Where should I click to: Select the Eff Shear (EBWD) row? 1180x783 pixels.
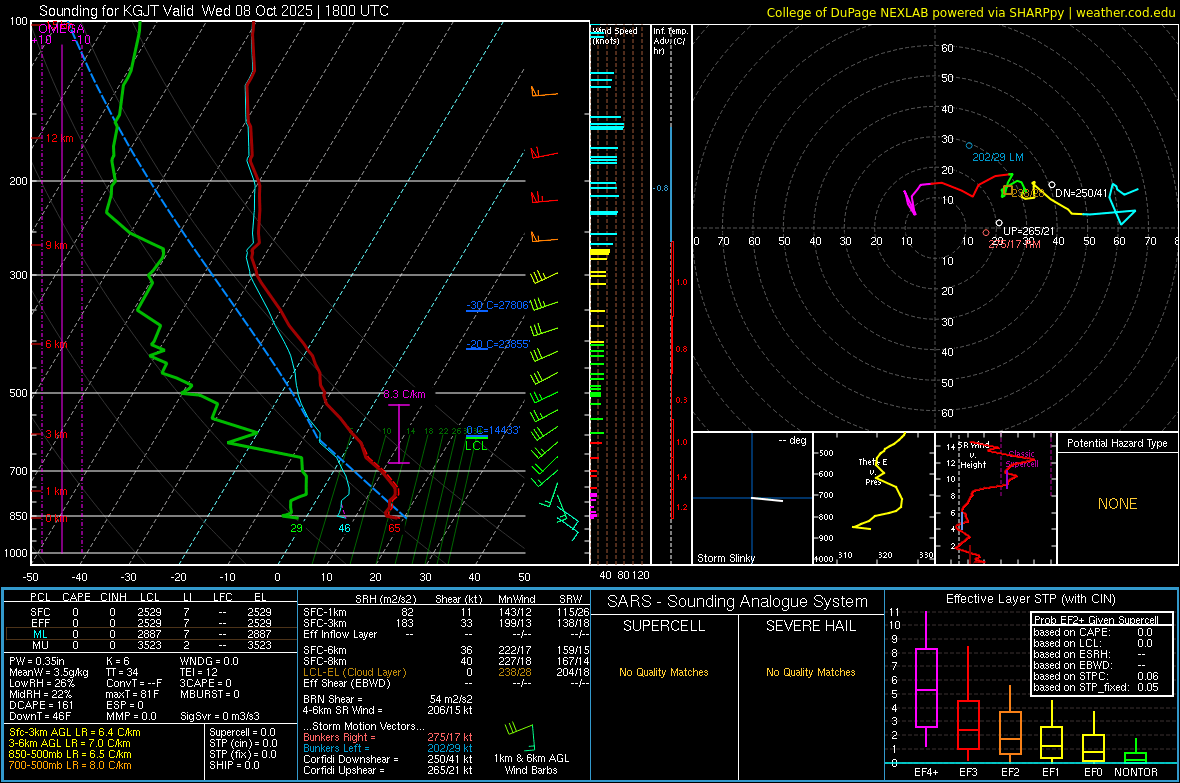pyautogui.click(x=446, y=683)
